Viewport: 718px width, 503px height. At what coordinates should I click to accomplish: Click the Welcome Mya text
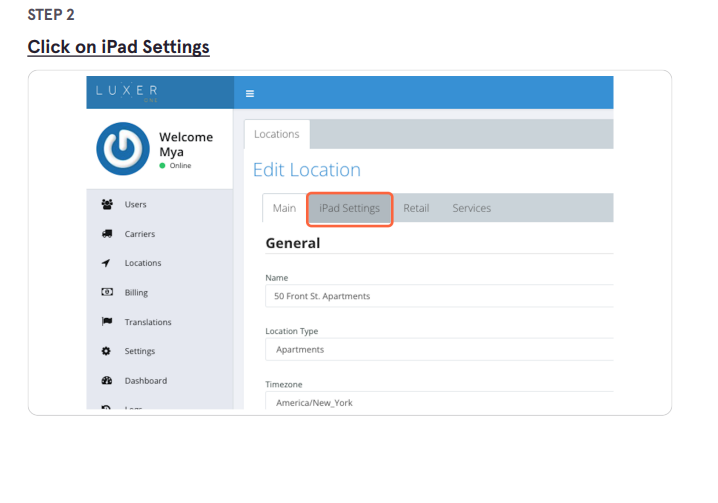[x=186, y=144]
